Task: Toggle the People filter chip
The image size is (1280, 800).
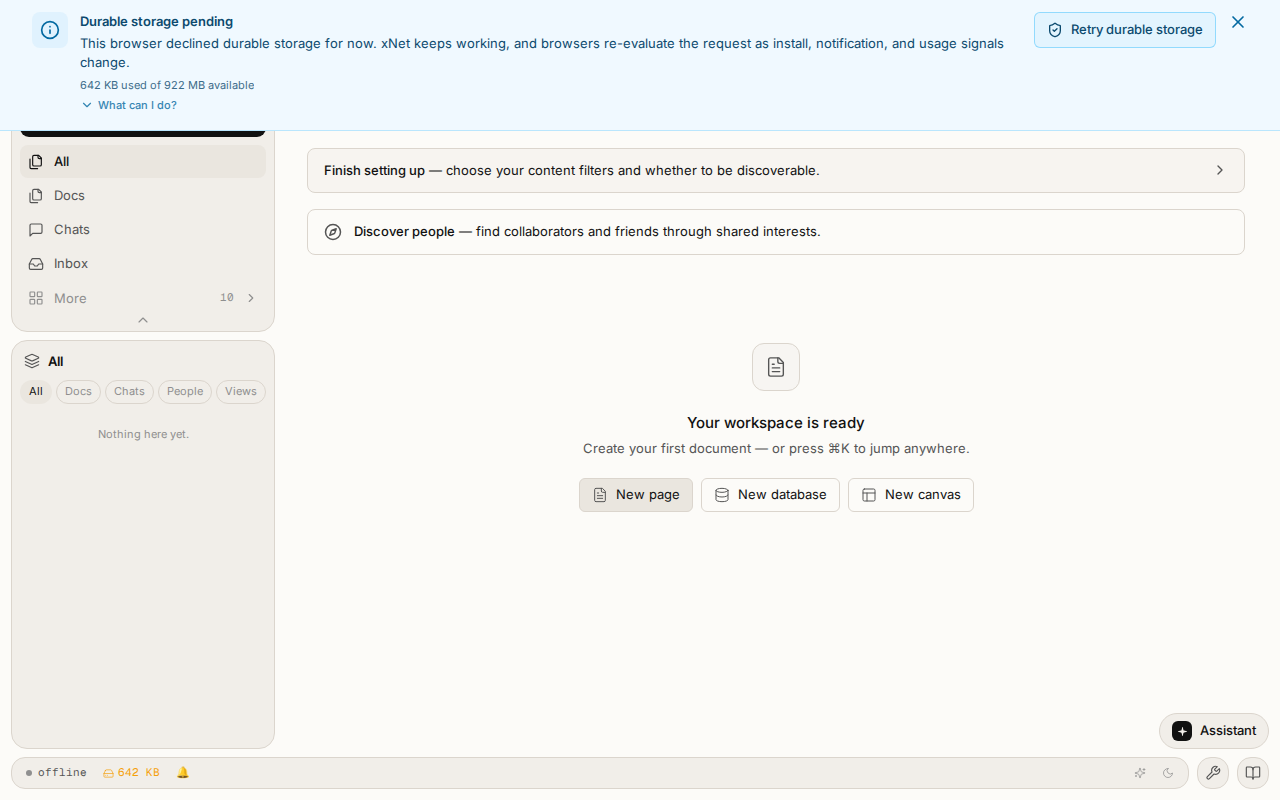Action: coord(185,392)
